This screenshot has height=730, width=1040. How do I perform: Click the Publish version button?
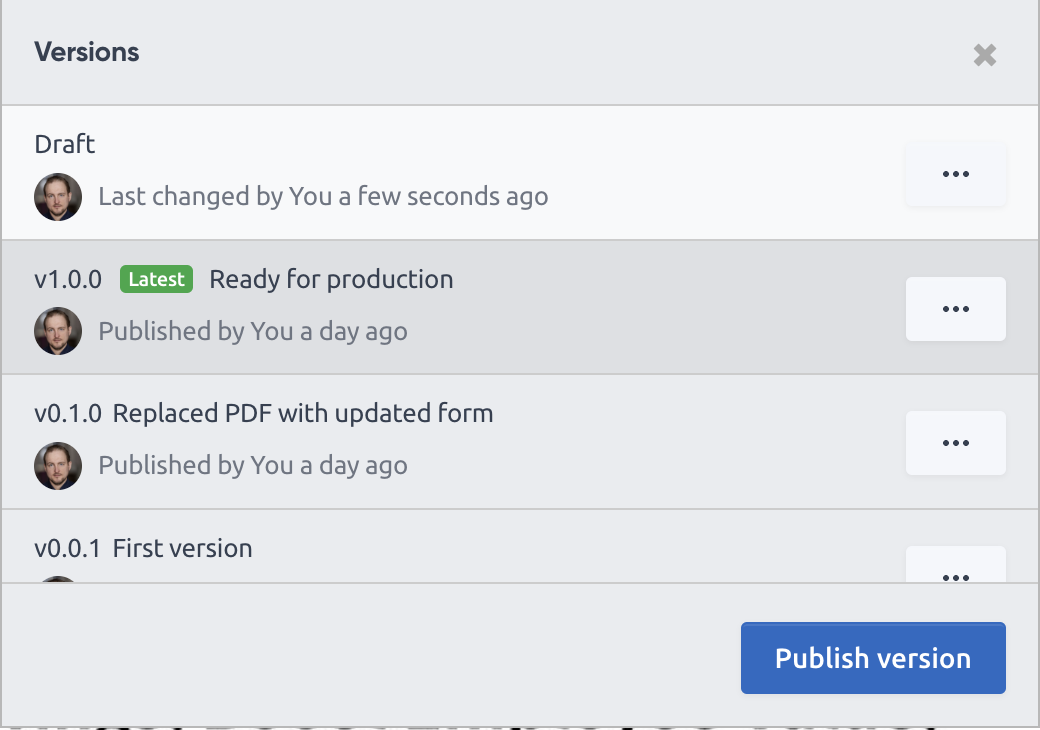click(872, 658)
